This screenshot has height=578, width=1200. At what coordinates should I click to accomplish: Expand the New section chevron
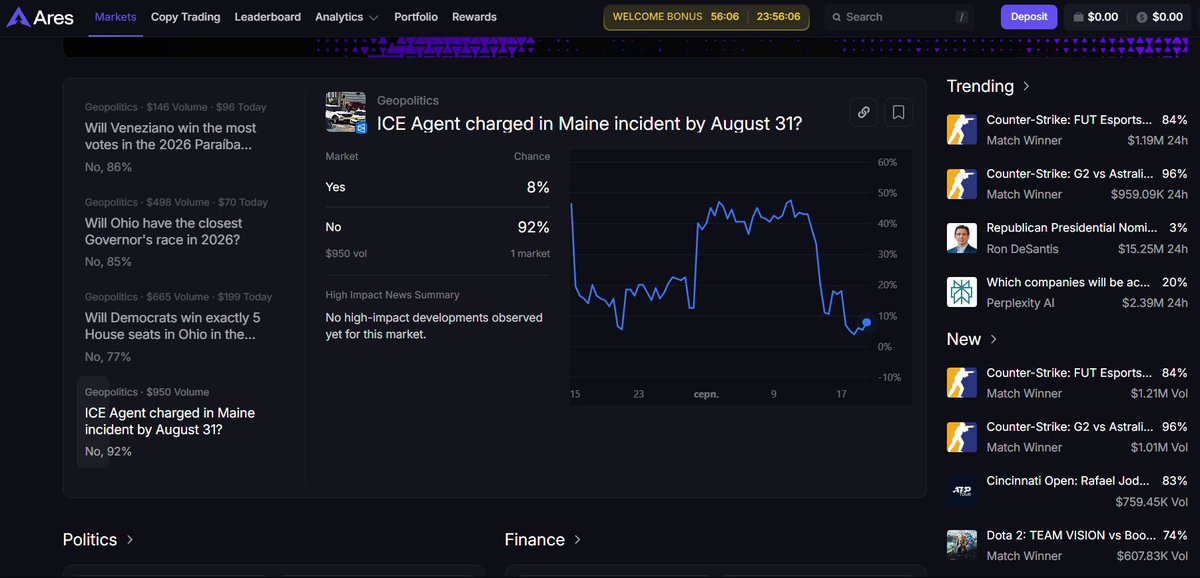[993, 340]
